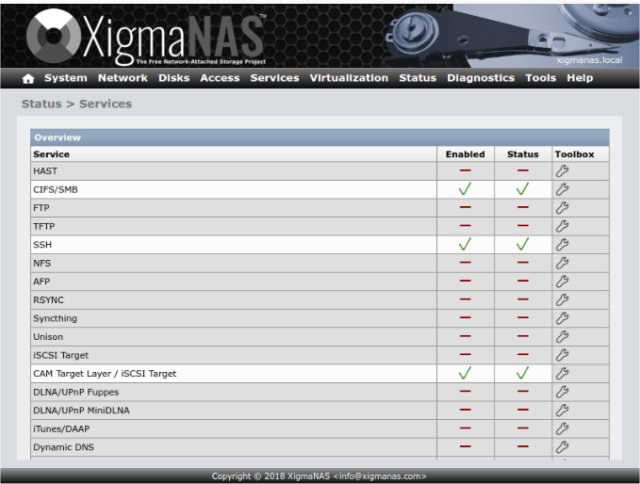Image resolution: width=640 pixels, height=484 pixels.
Task: Select the FTP service name
Action: click(41, 208)
